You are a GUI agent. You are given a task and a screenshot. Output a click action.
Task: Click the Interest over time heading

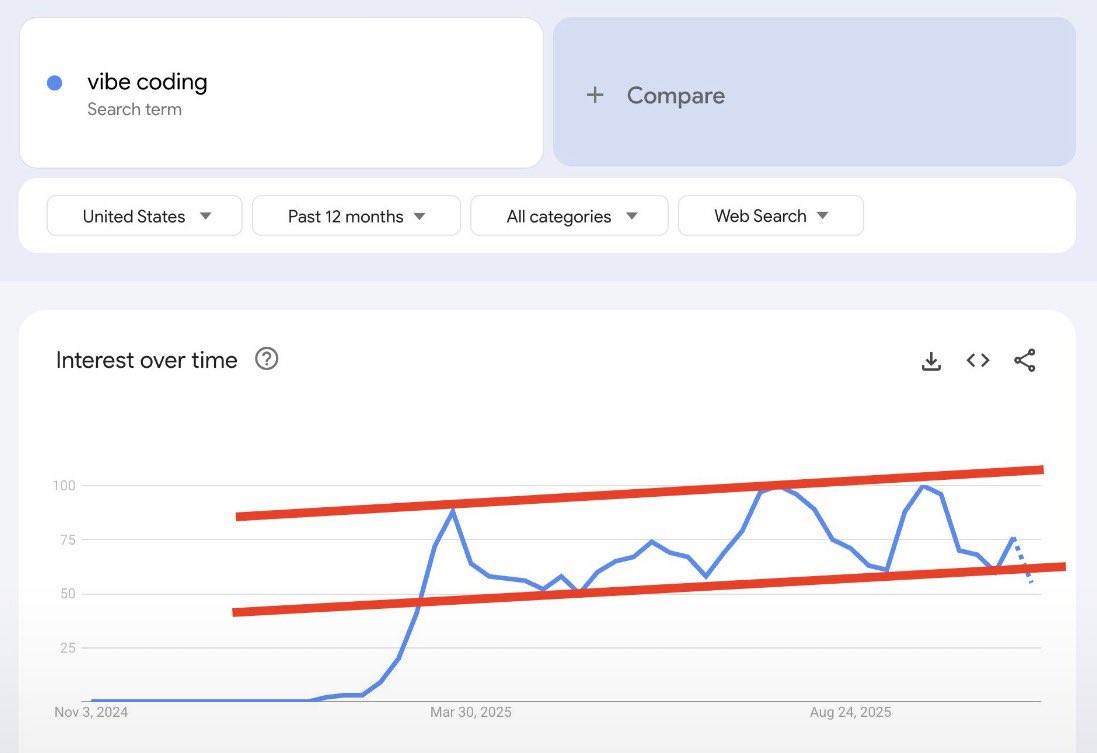point(147,360)
